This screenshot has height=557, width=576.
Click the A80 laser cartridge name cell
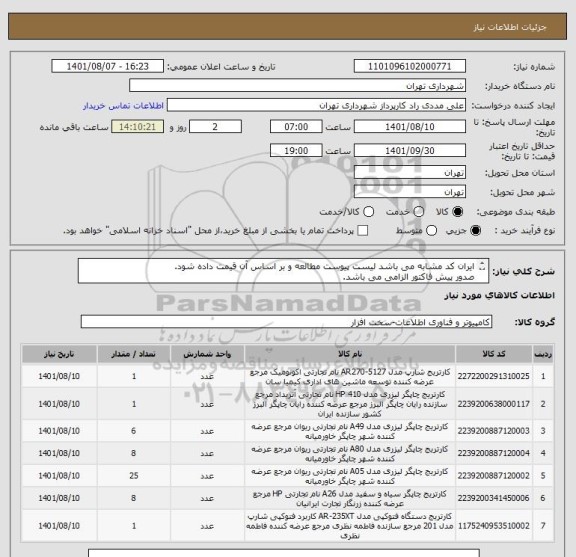350,453
